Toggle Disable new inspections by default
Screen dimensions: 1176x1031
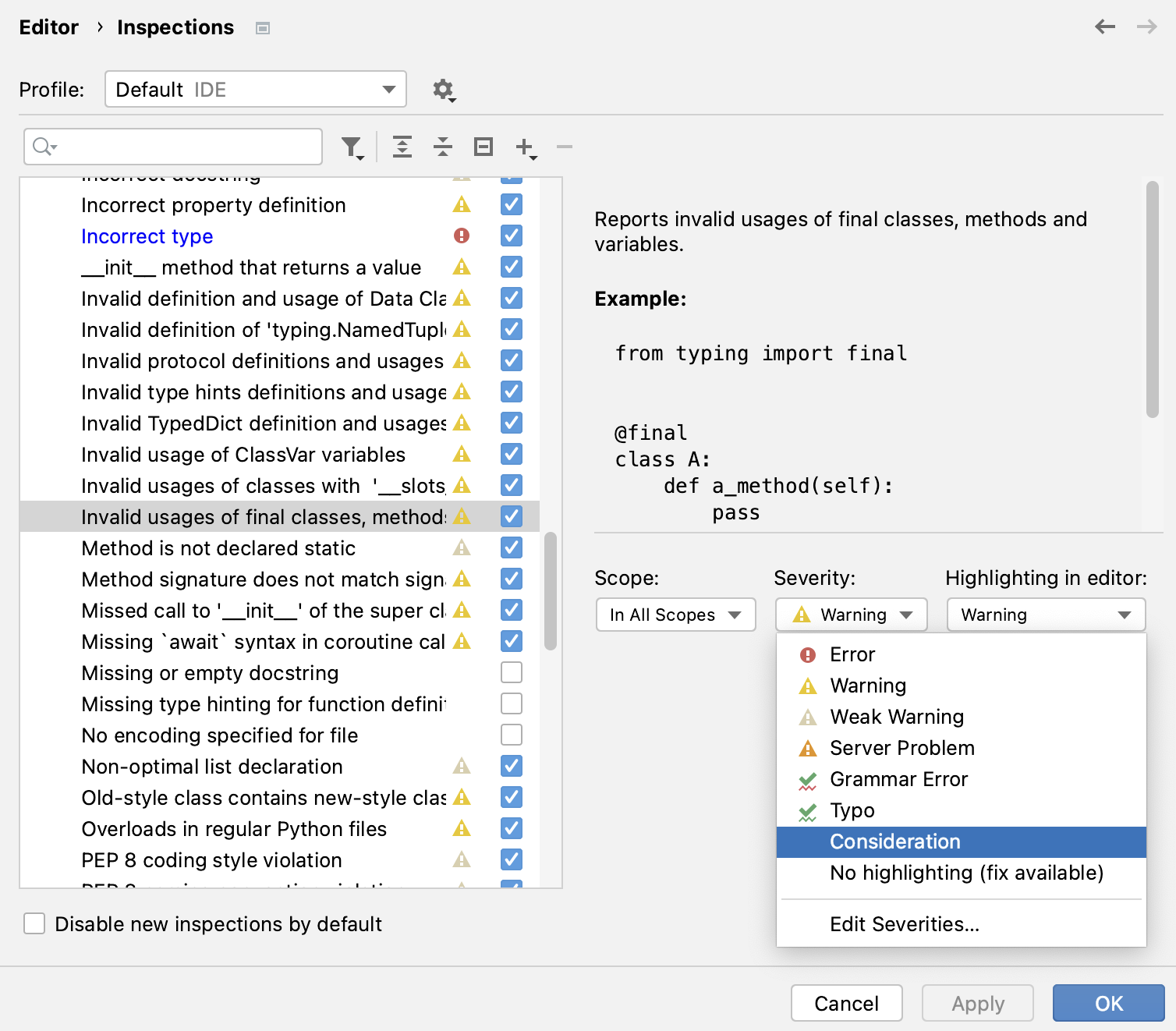tap(34, 923)
